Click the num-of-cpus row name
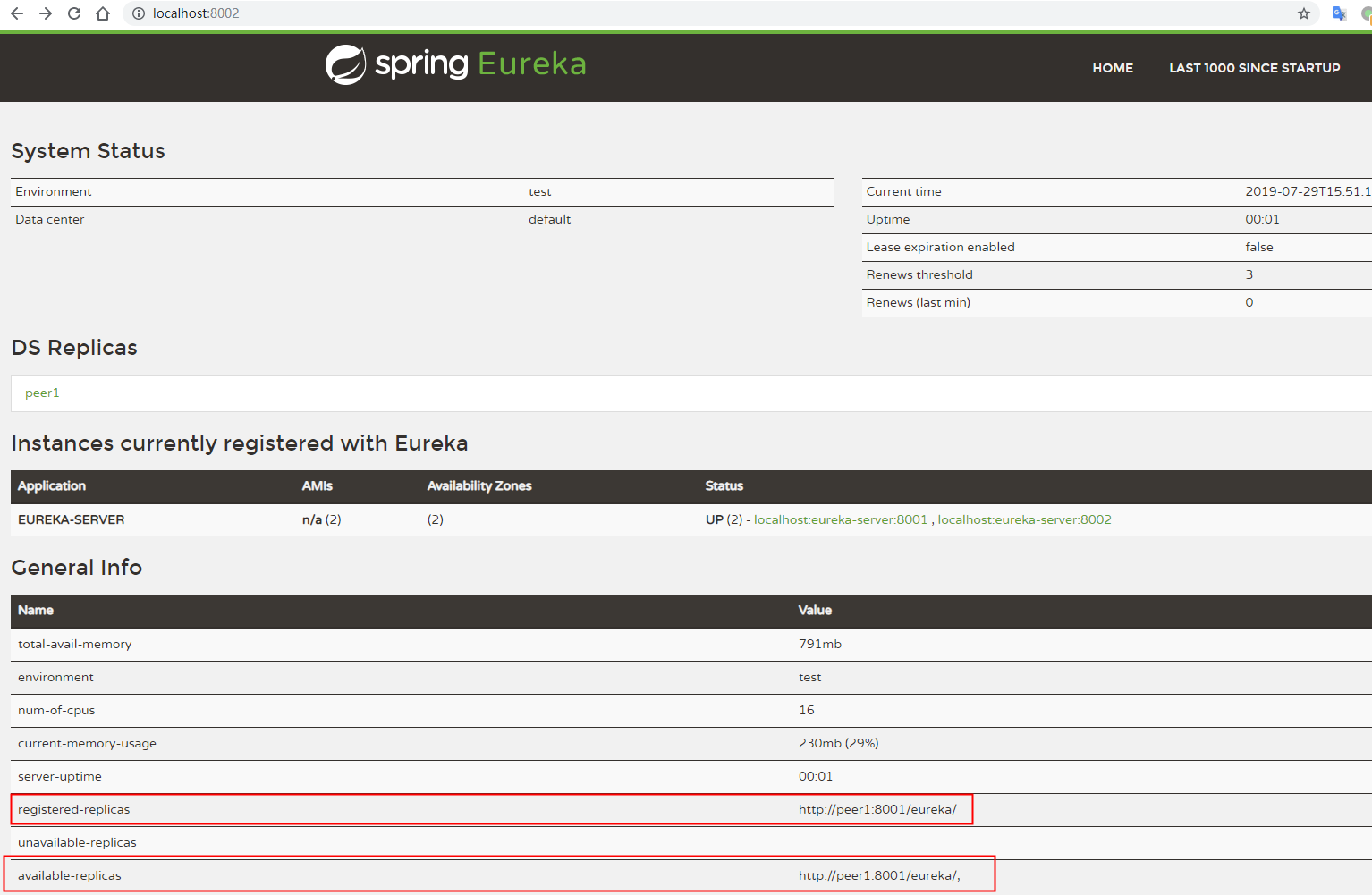The height and width of the screenshot is (895, 1372). click(56, 710)
